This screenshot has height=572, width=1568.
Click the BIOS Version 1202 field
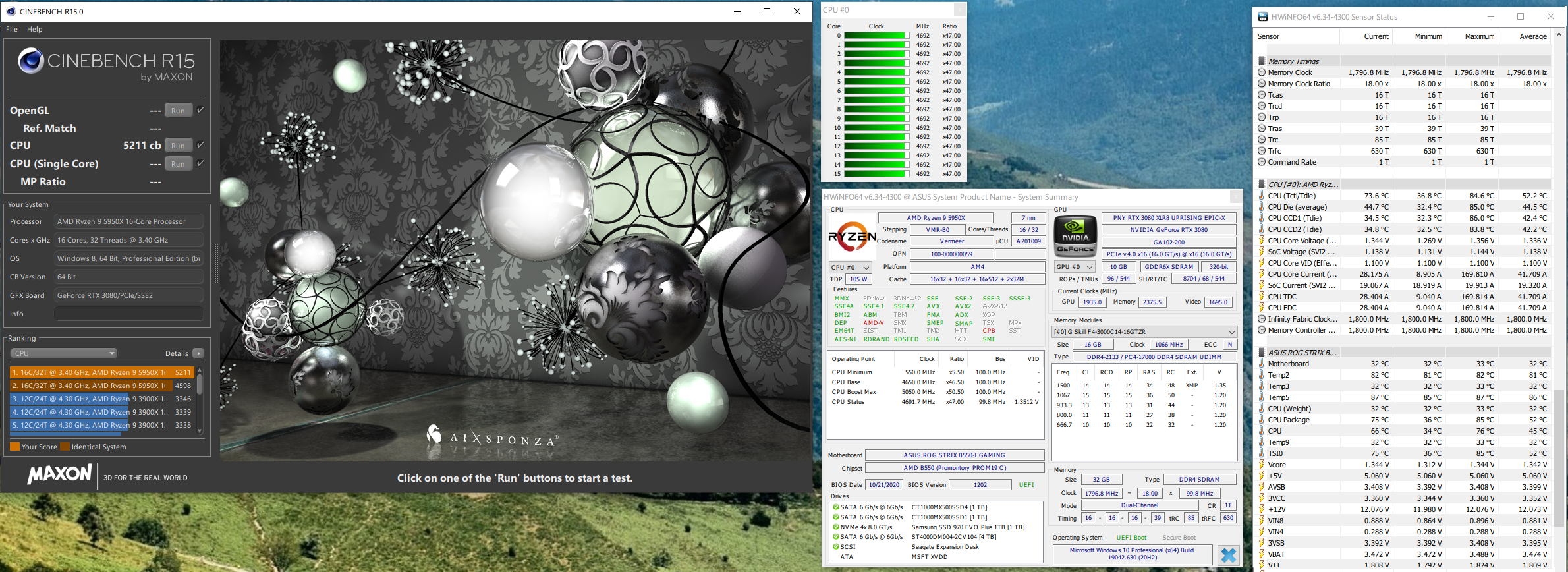(980, 485)
